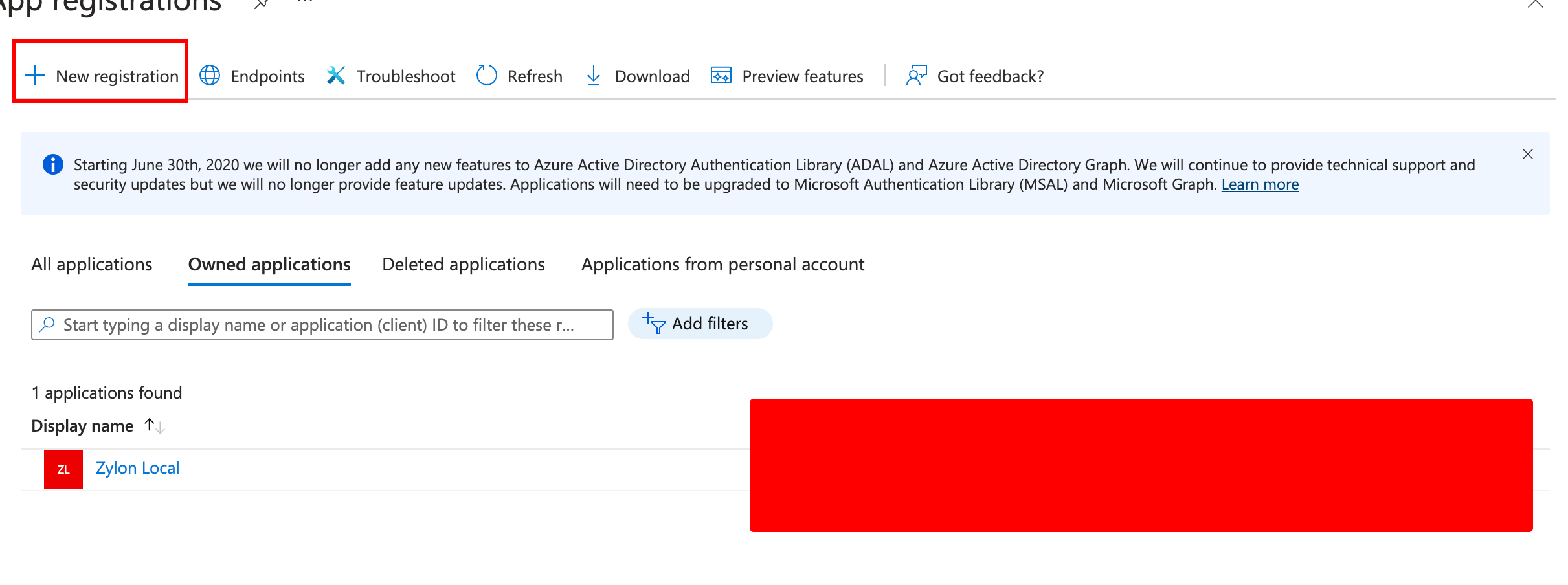Click the pin icon beside page title
The width and height of the screenshot is (1568, 585).
tap(261, 4)
